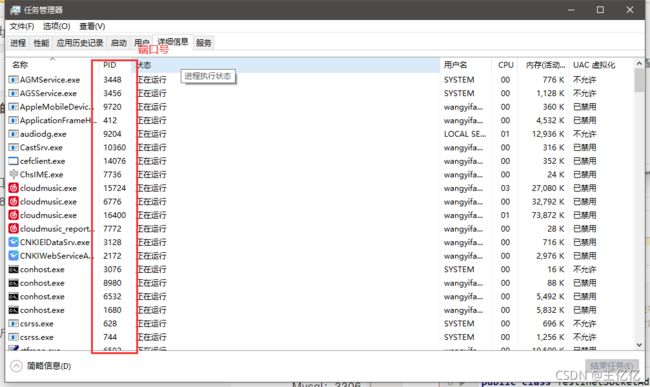Select the audiodg.exe process name
The height and width of the screenshot is (387, 650).
point(43,134)
